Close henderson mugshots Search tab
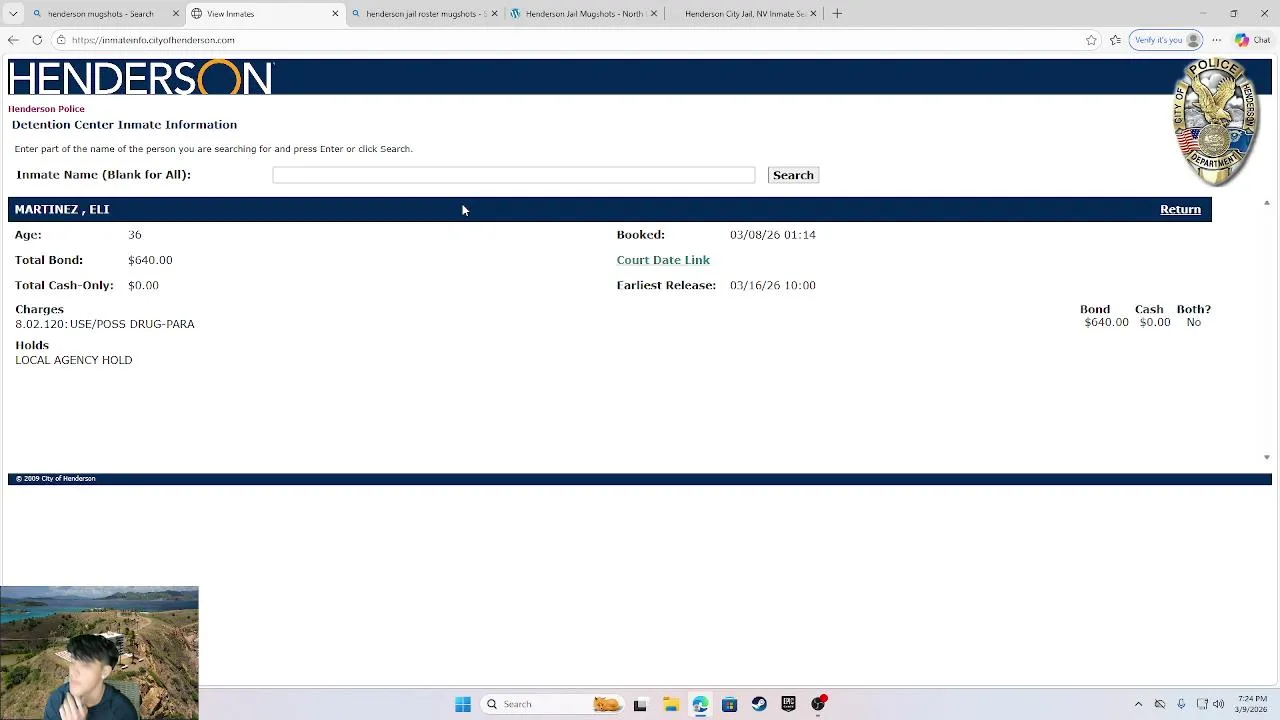Image resolution: width=1280 pixels, height=720 pixels. pos(176,14)
